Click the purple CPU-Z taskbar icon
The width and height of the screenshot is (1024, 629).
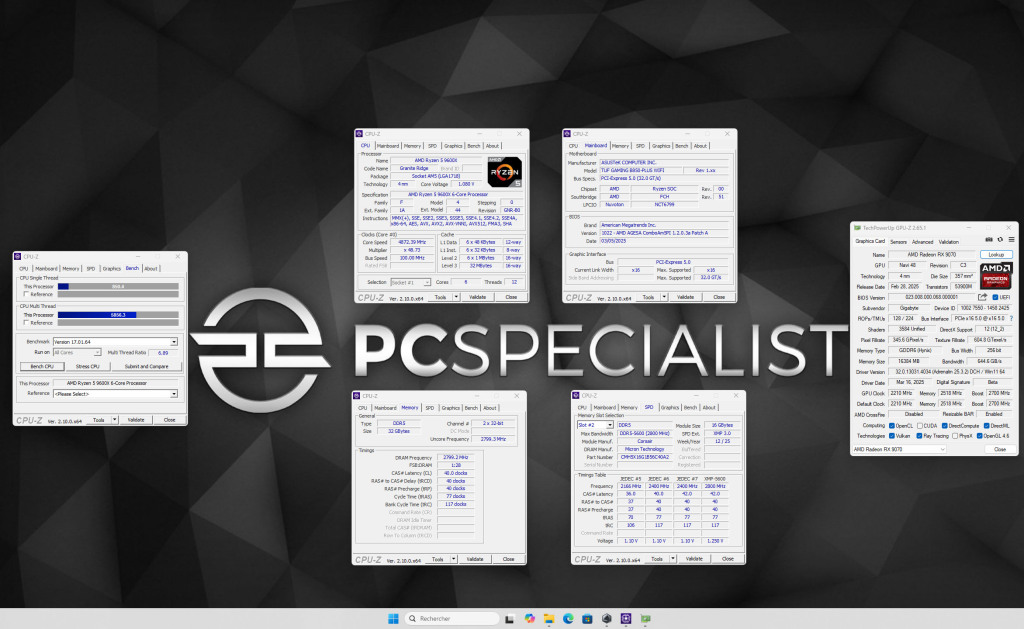[626, 619]
